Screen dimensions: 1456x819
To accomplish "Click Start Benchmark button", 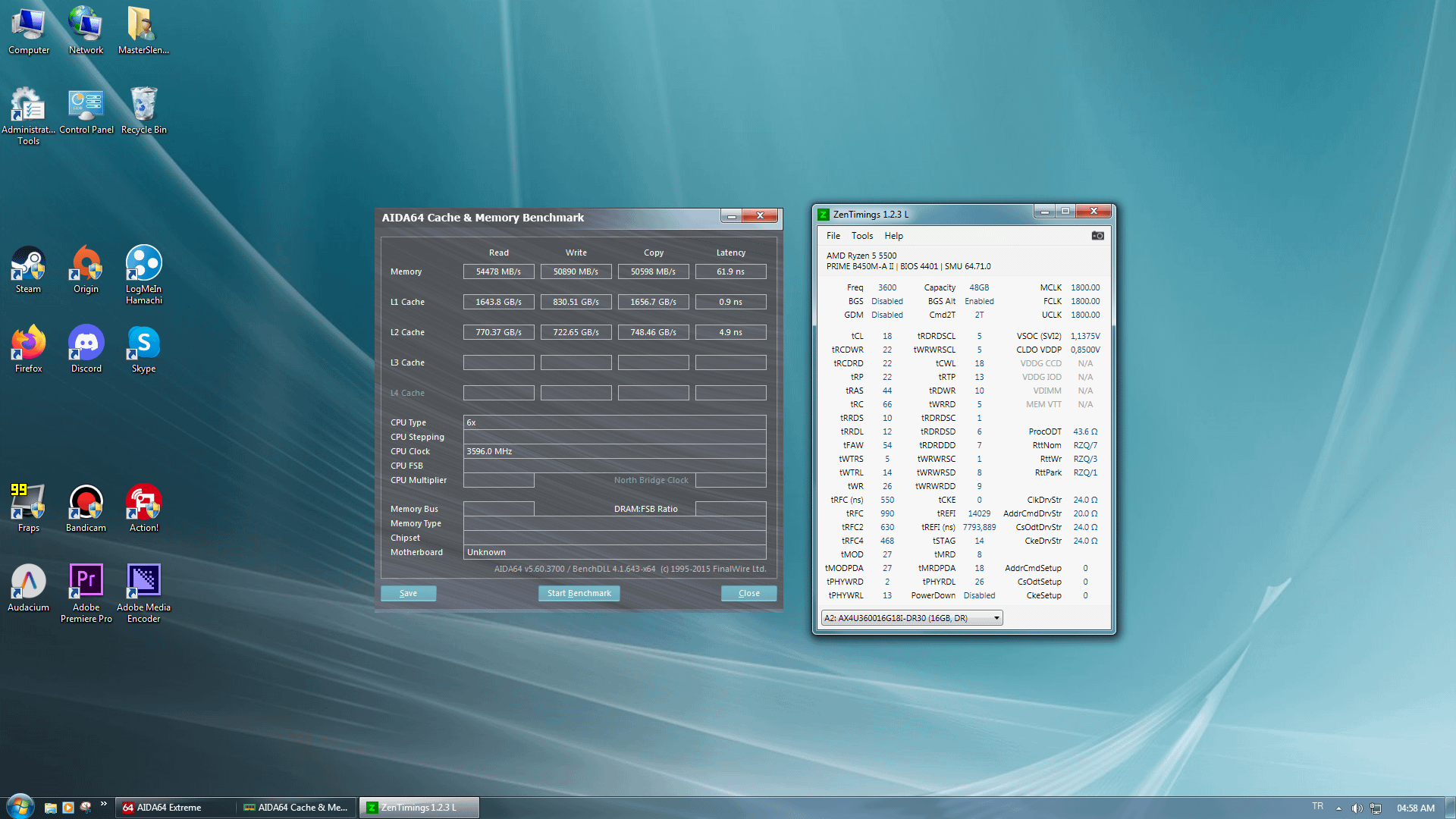I will pos(579,593).
